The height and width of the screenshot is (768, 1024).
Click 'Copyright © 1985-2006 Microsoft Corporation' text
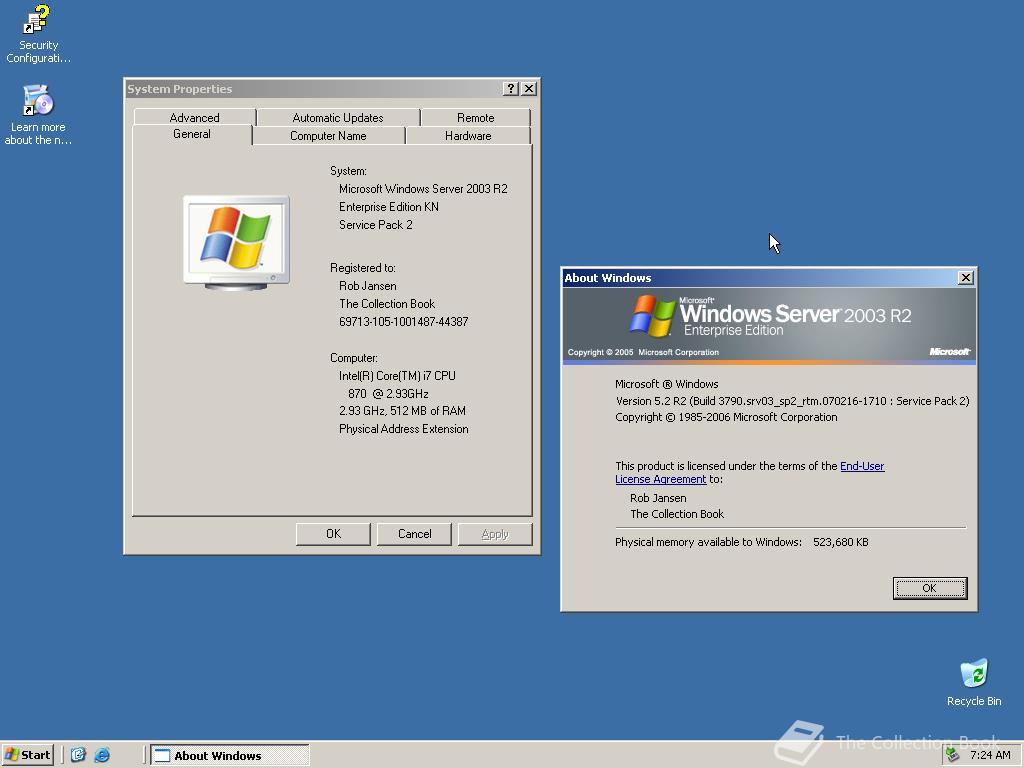(x=726, y=417)
